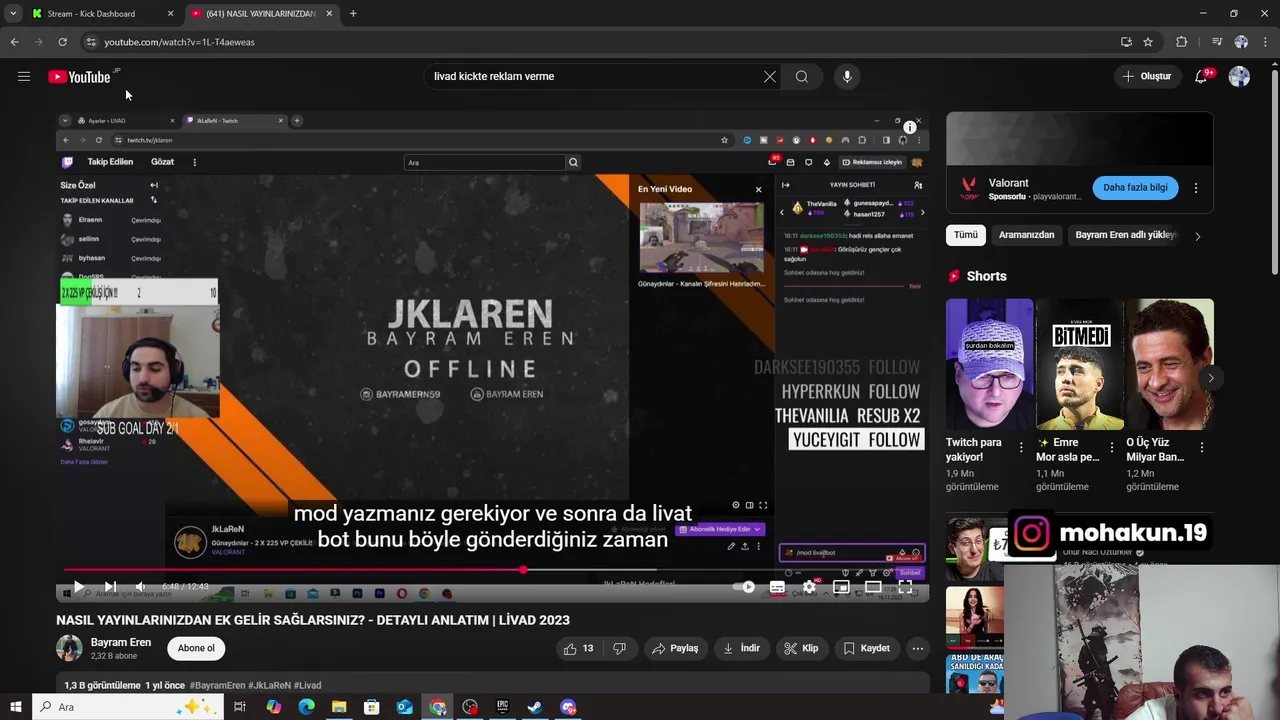This screenshot has width=1280, height=720.
Task: Open options for Emre Mor short
Action: pyautogui.click(x=1111, y=447)
